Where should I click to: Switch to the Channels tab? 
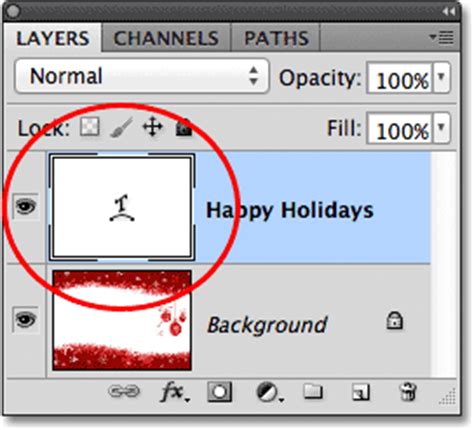point(166,38)
